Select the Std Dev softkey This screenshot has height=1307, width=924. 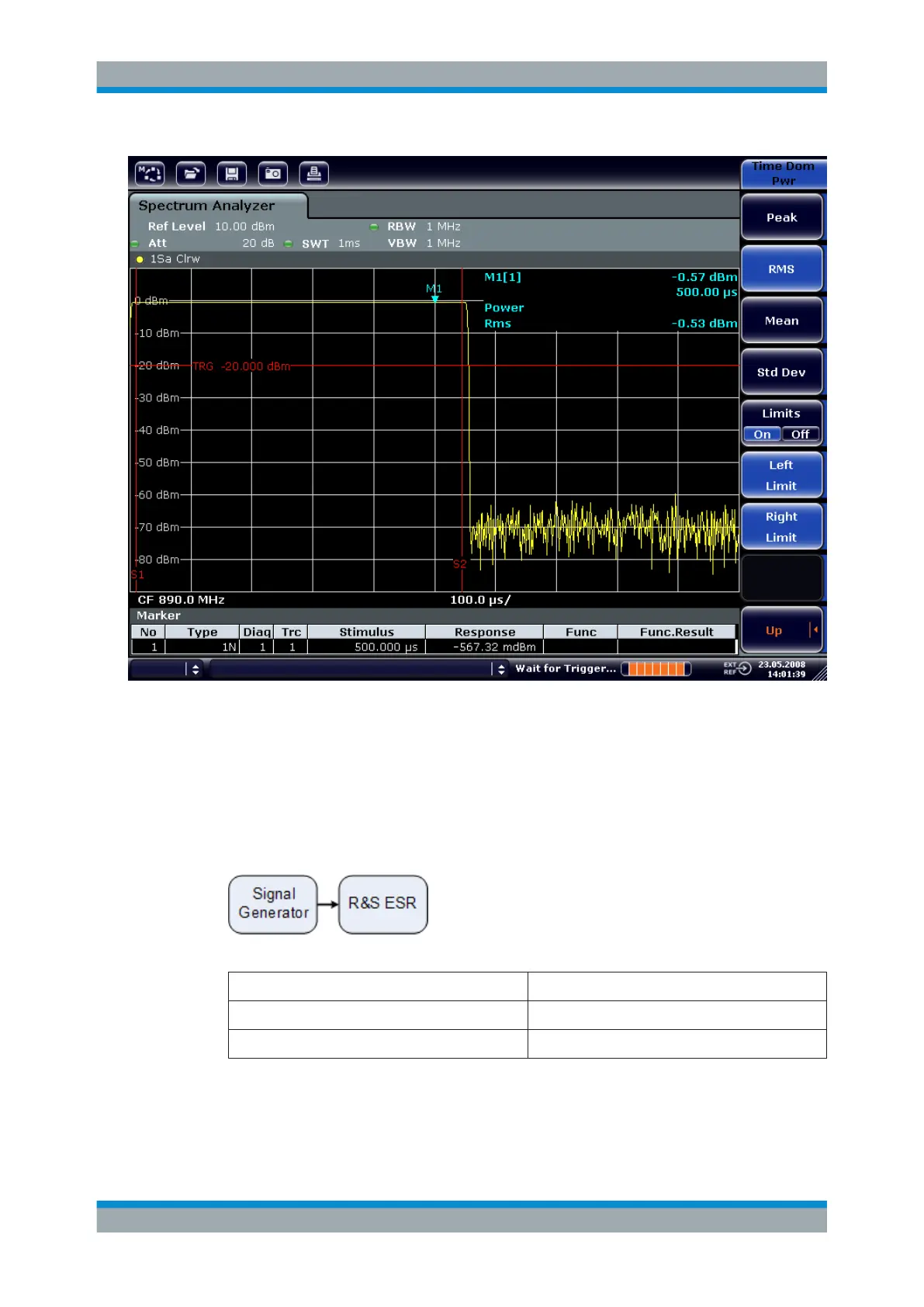click(781, 373)
